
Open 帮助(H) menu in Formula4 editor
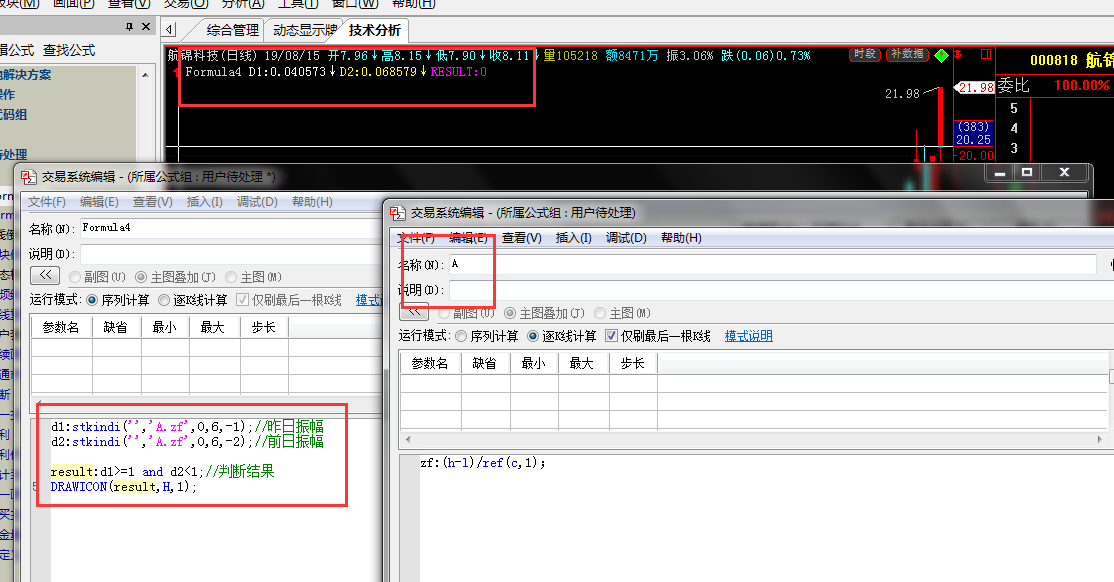[x=312, y=202]
